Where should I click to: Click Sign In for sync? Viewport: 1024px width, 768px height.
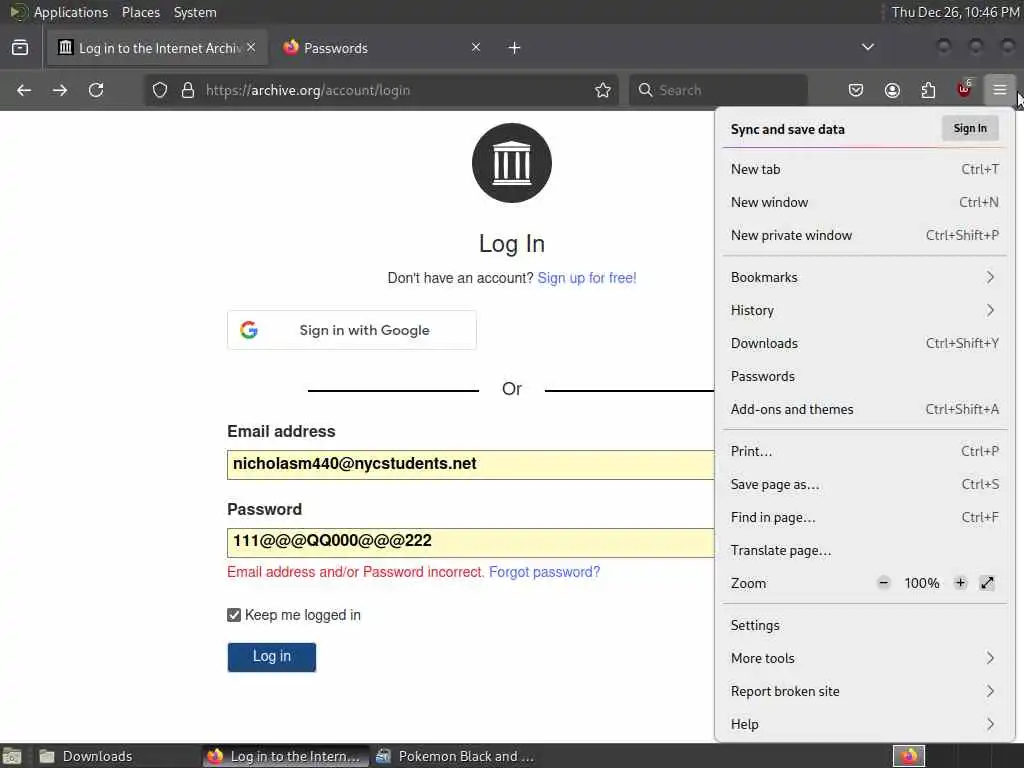pos(970,128)
